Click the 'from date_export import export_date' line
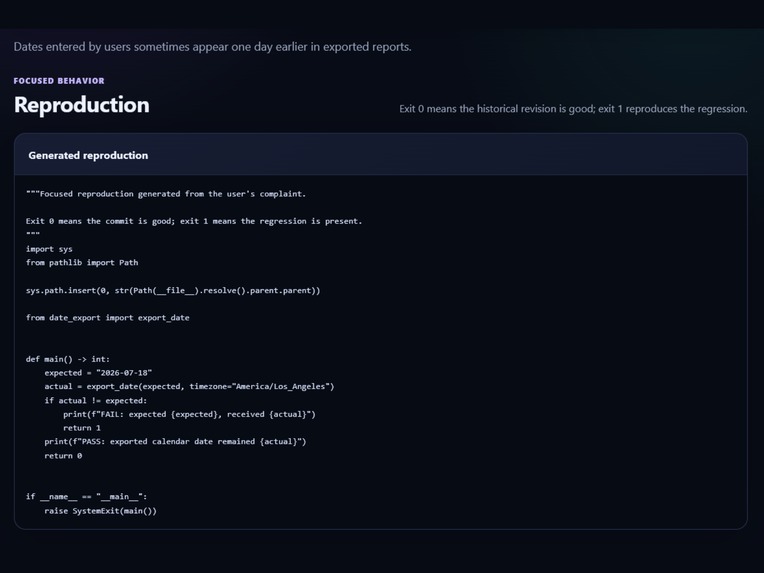The image size is (764, 573). tap(108, 318)
